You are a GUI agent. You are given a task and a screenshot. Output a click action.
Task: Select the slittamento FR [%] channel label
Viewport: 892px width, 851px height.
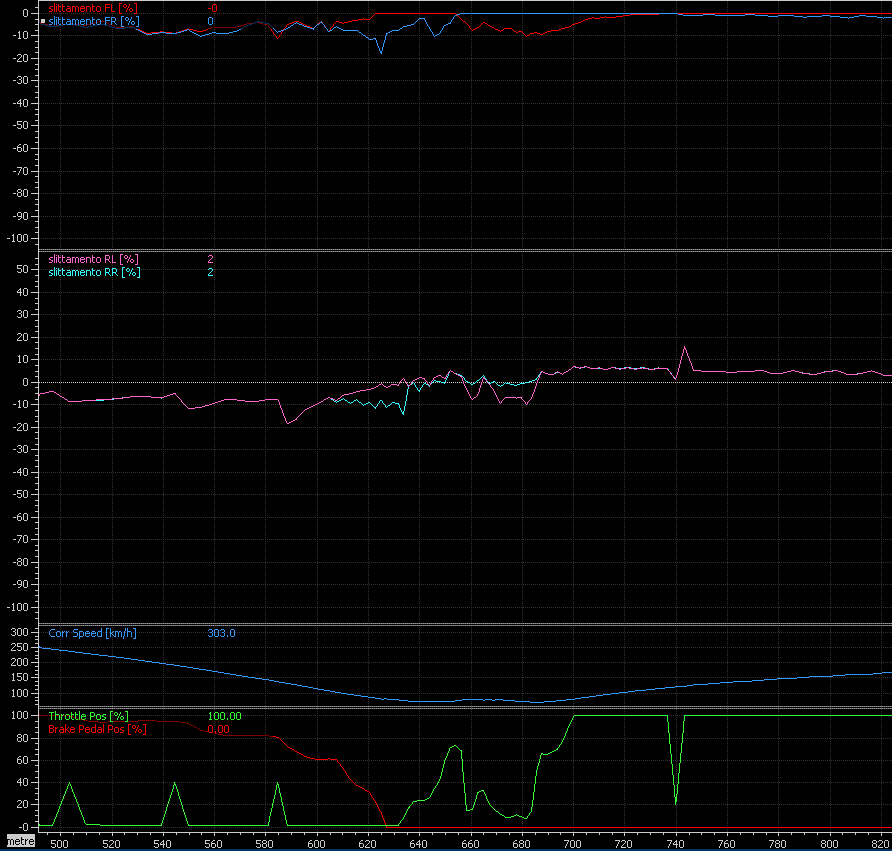(94, 21)
